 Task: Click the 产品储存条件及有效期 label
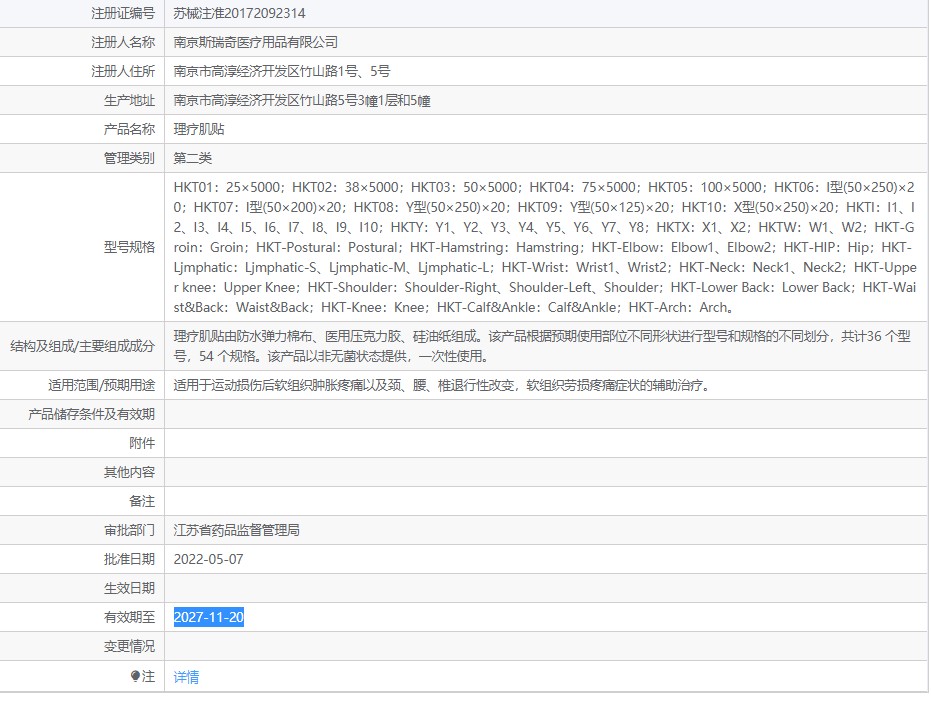[x=91, y=414]
